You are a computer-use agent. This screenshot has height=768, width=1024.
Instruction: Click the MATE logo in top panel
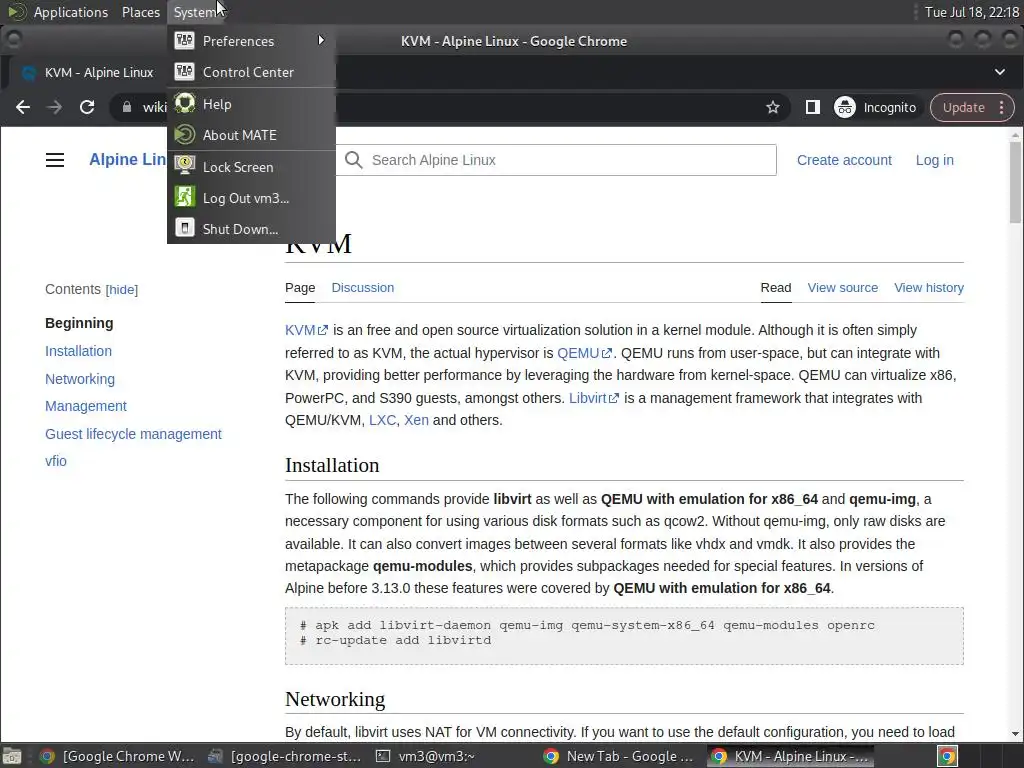pos(17,12)
